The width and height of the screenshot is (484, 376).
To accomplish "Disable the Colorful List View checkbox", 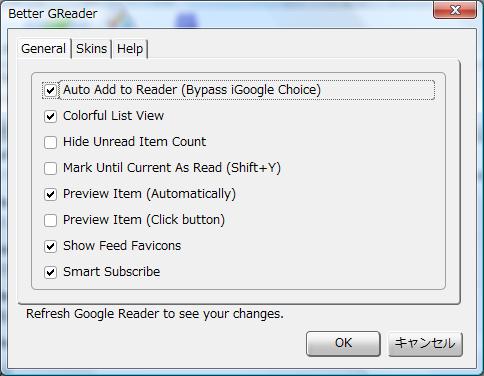I will pos(50,116).
